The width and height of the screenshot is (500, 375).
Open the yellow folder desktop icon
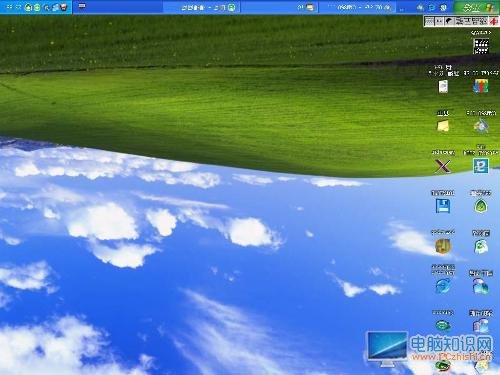click(x=443, y=126)
